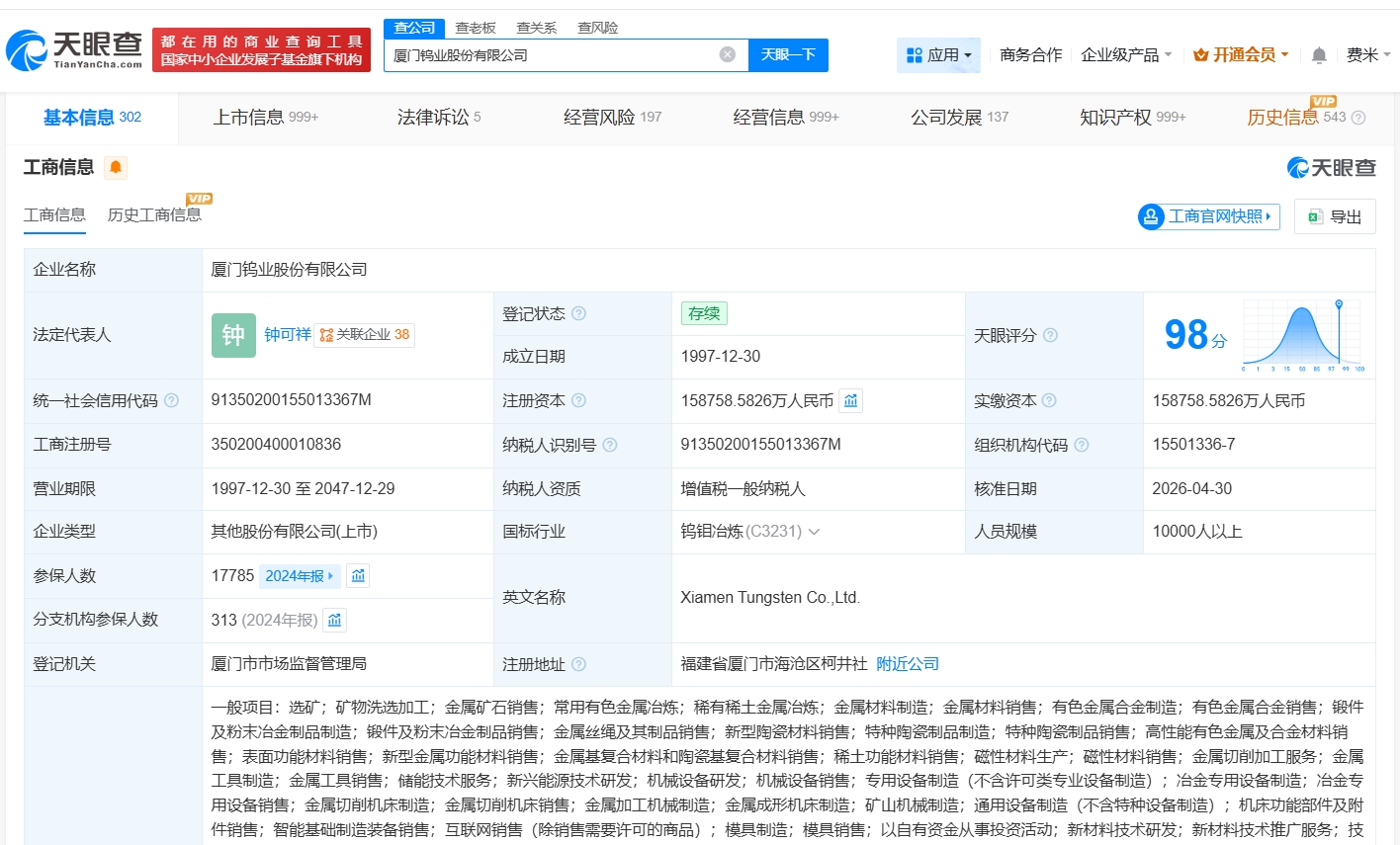Click the 天眼一下 search button
This screenshot has height=845, width=1400.
pos(788,55)
